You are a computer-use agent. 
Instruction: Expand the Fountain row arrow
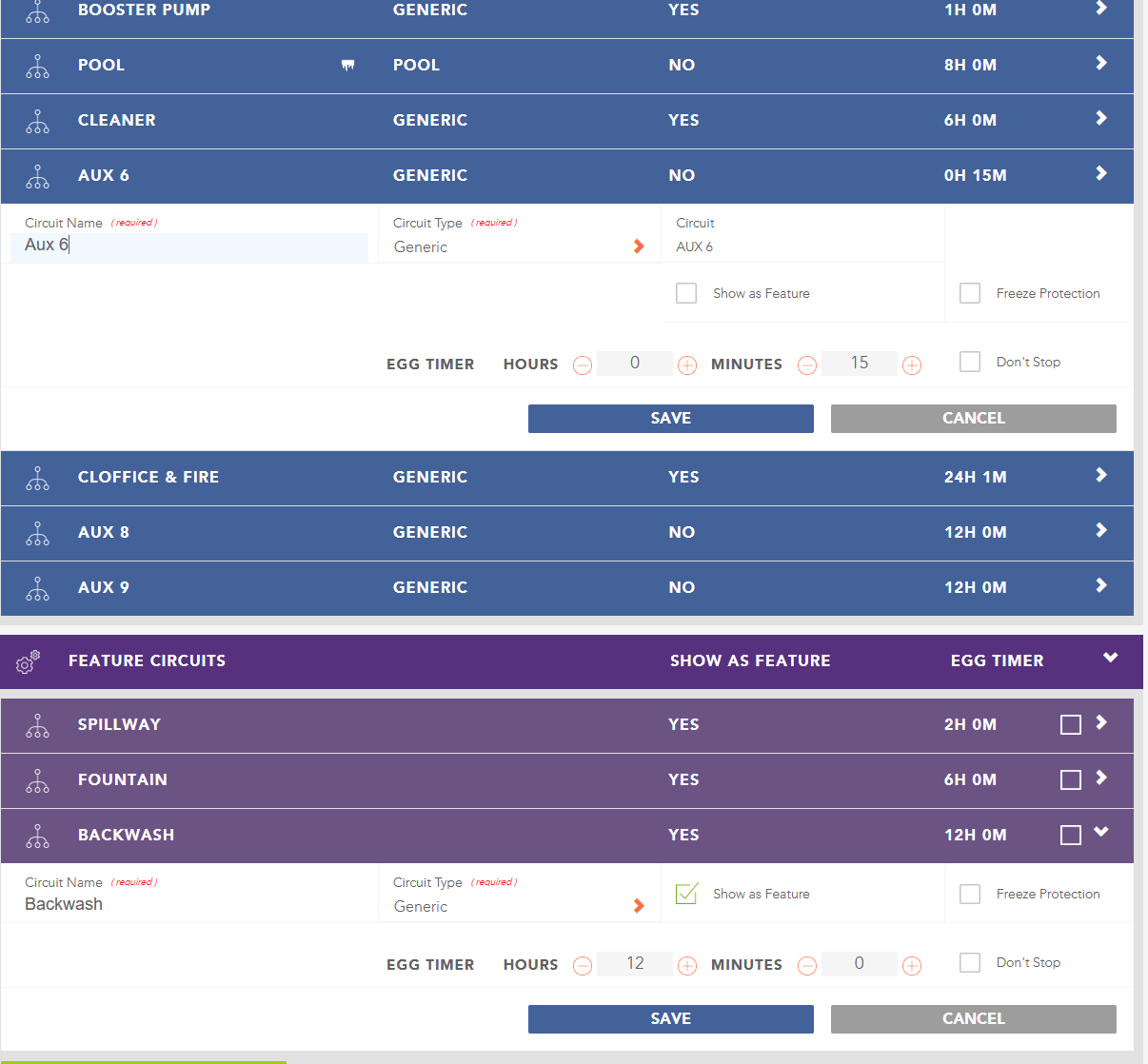(x=1101, y=778)
